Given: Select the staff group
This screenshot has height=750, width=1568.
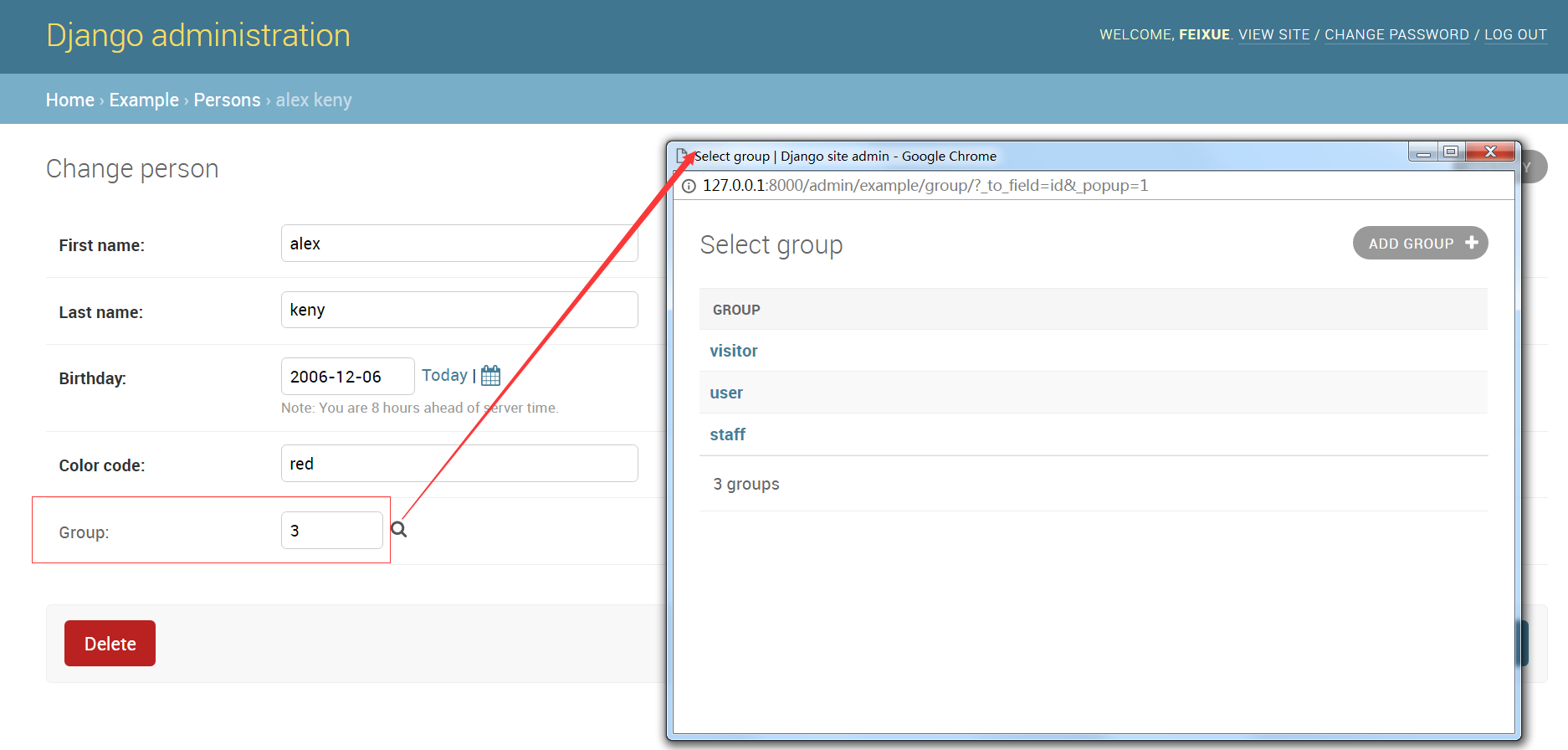Looking at the screenshot, I should [727, 434].
